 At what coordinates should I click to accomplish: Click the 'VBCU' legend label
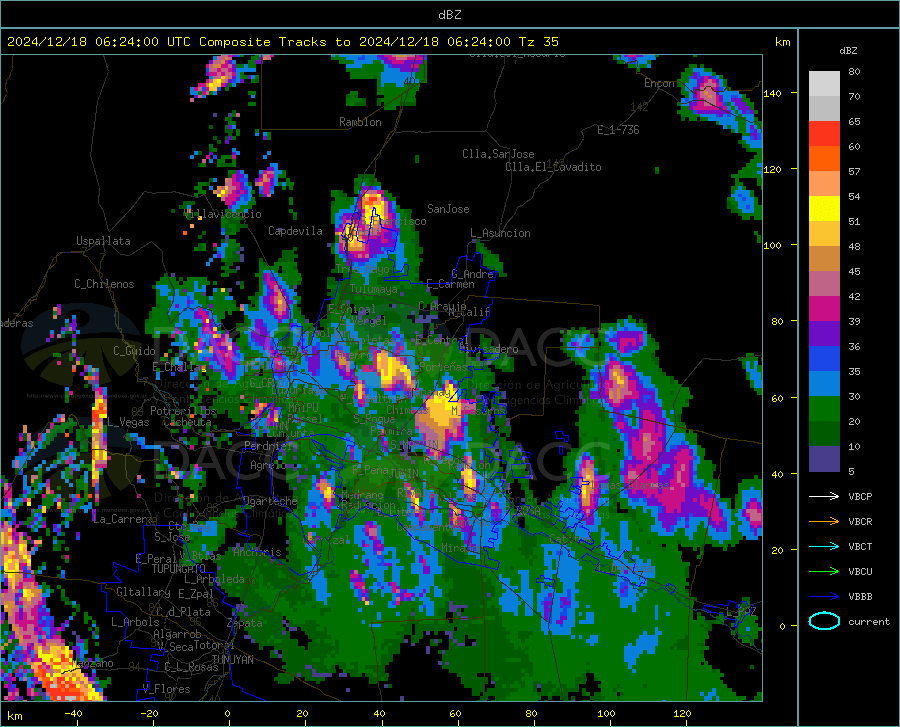(x=860, y=571)
